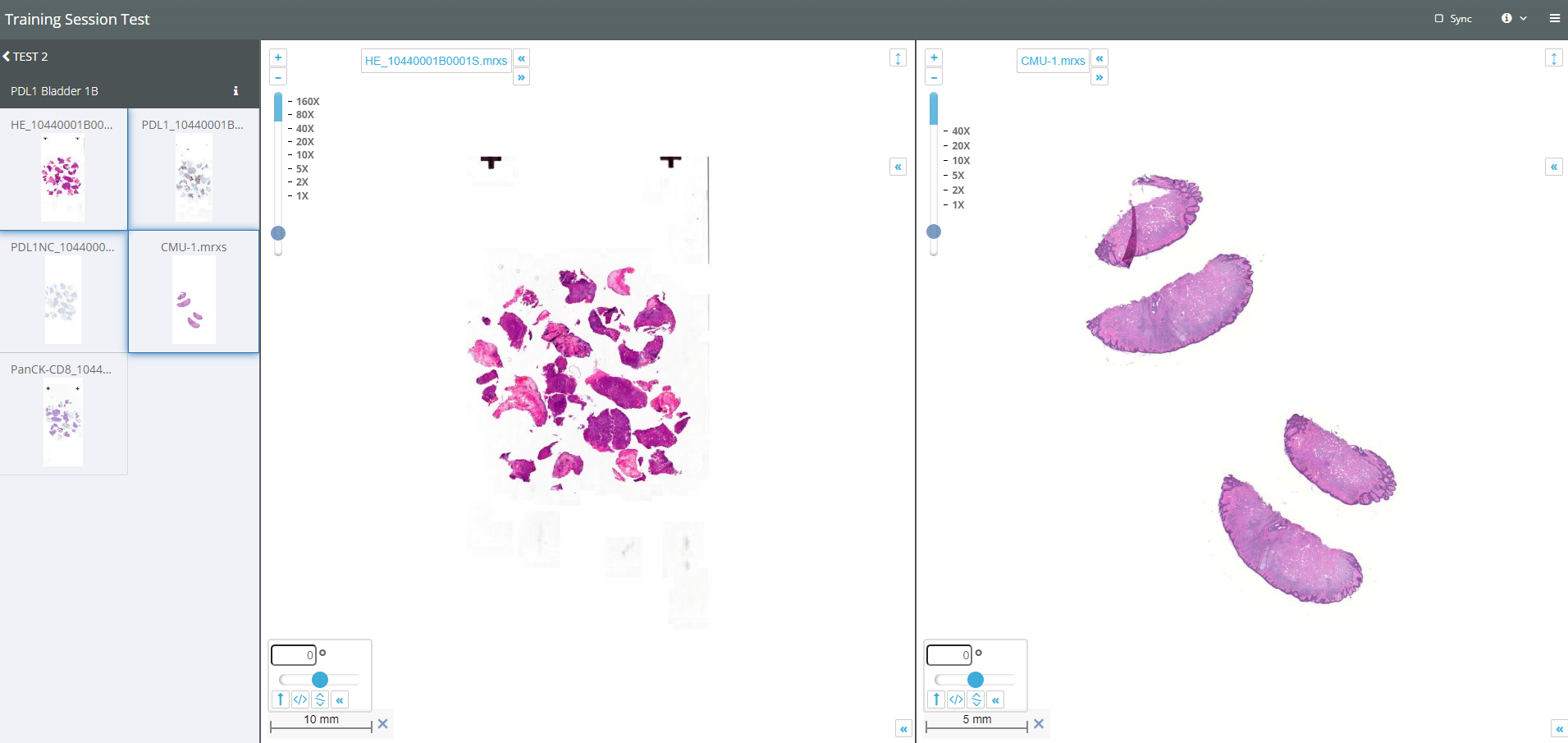Viewport: 1568px width, 743px height.
Task: Go to next slide in right viewer
Action: pyautogui.click(x=1099, y=77)
